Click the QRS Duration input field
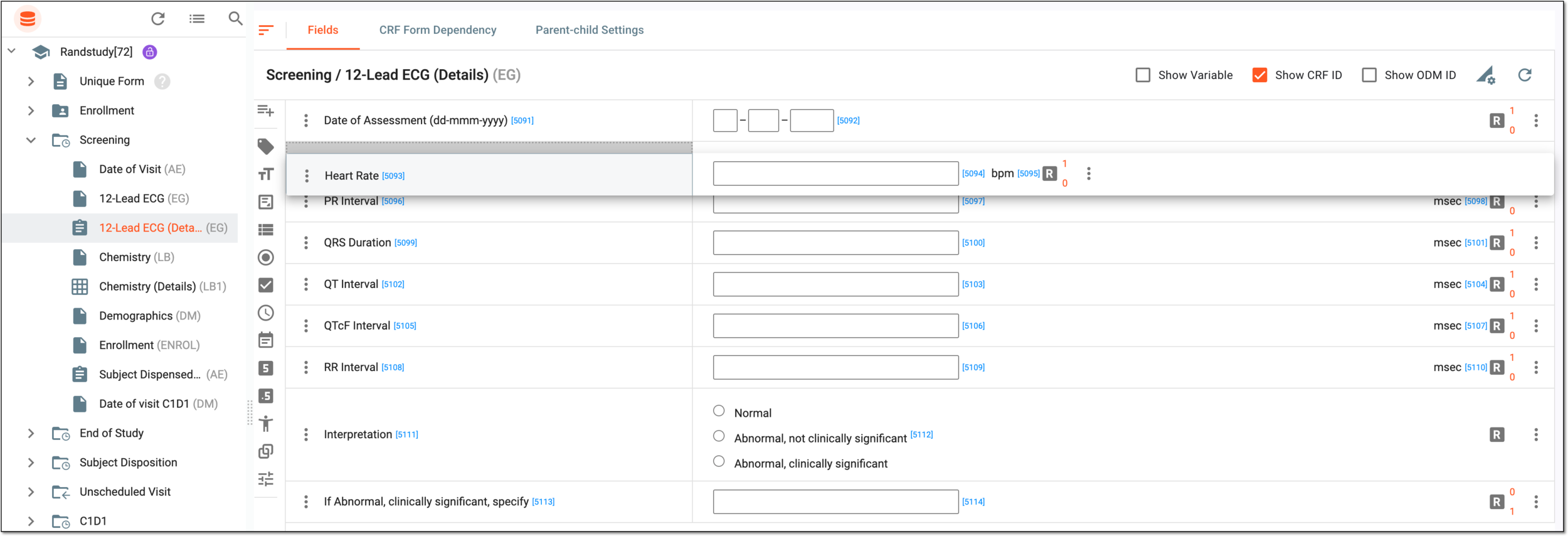Image resolution: width=1568 pixels, height=536 pixels. click(x=835, y=243)
